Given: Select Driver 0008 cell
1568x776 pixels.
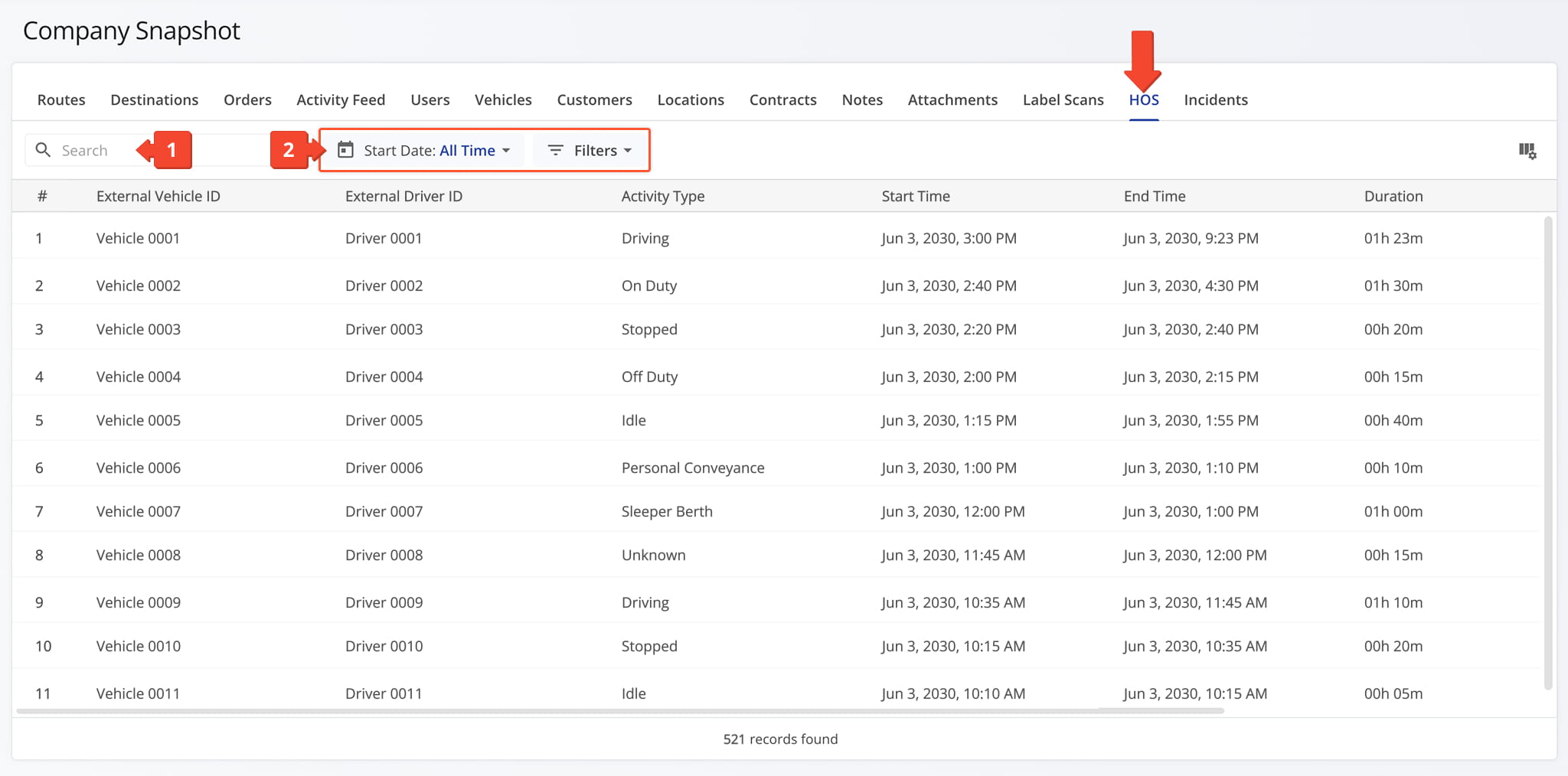Looking at the screenshot, I should tap(384, 555).
